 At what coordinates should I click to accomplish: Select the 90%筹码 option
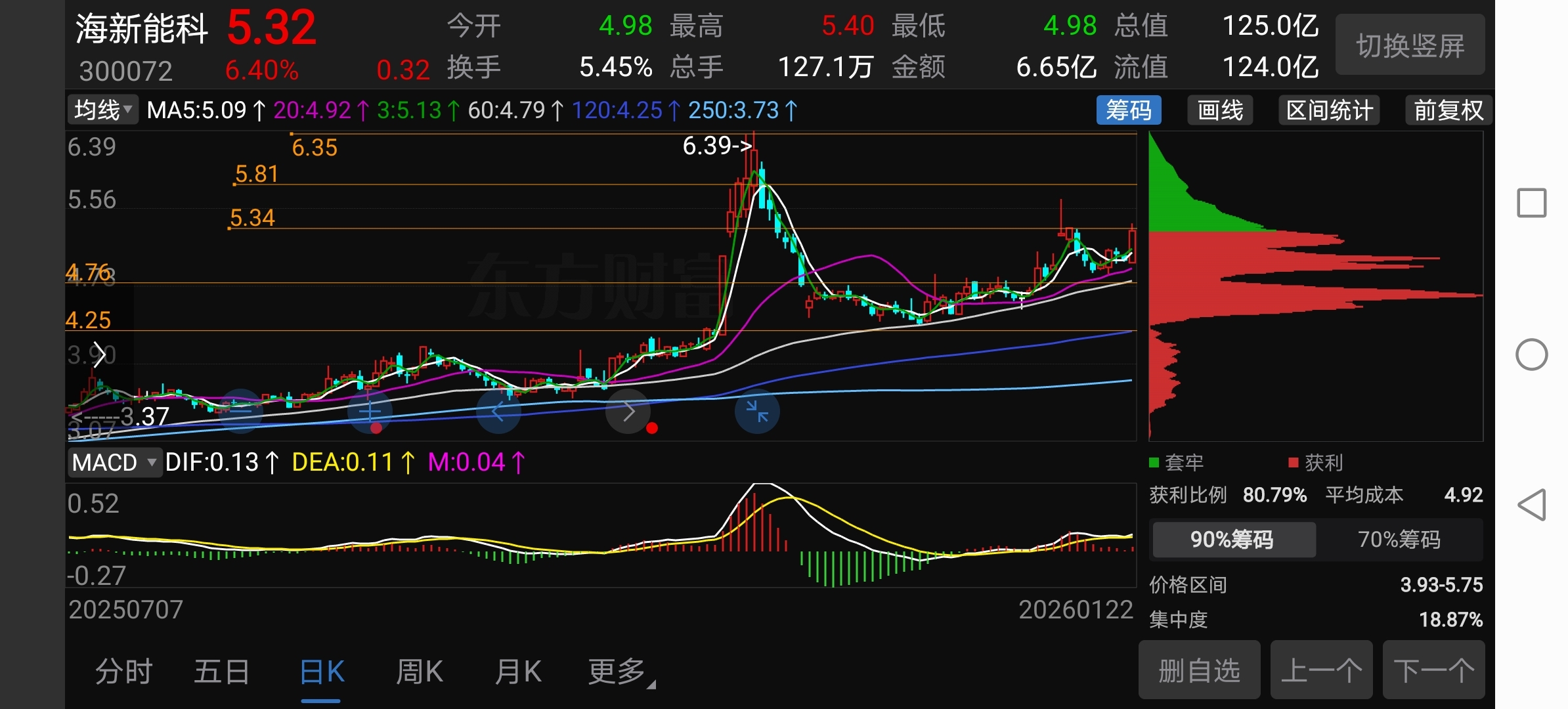point(1232,540)
